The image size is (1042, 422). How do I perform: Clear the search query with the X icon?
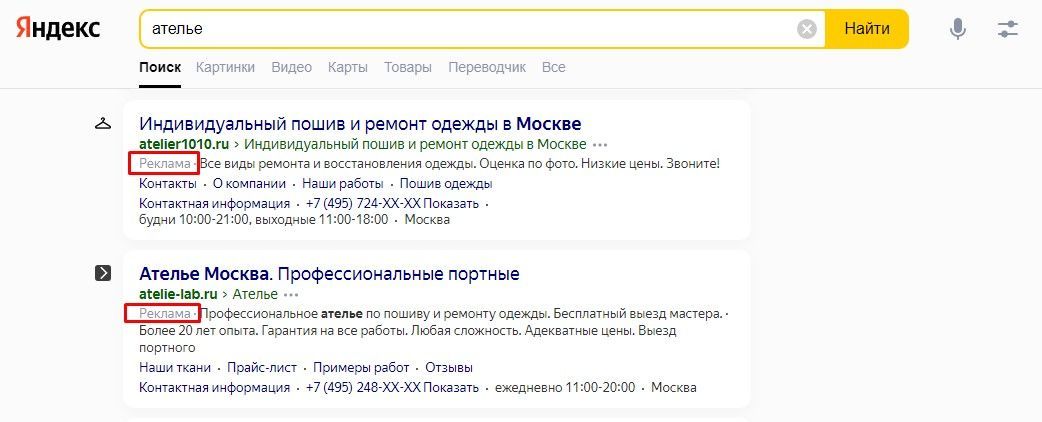tap(807, 29)
